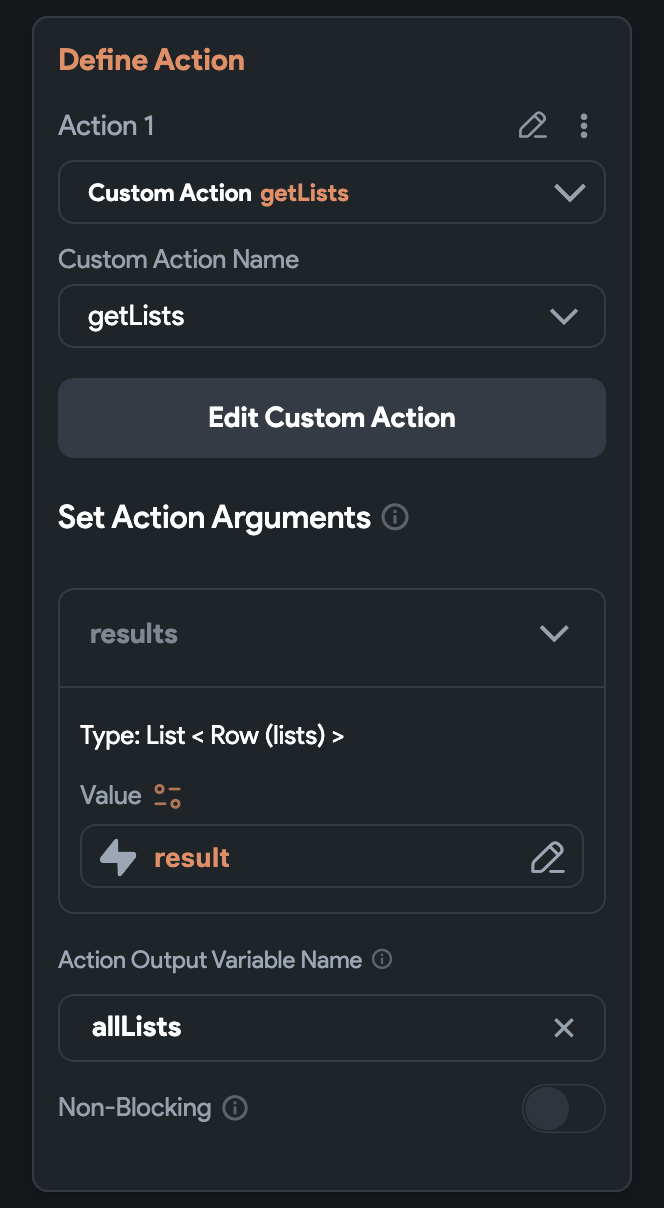Click the info icon next to Set Action Arguments

pos(395,518)
